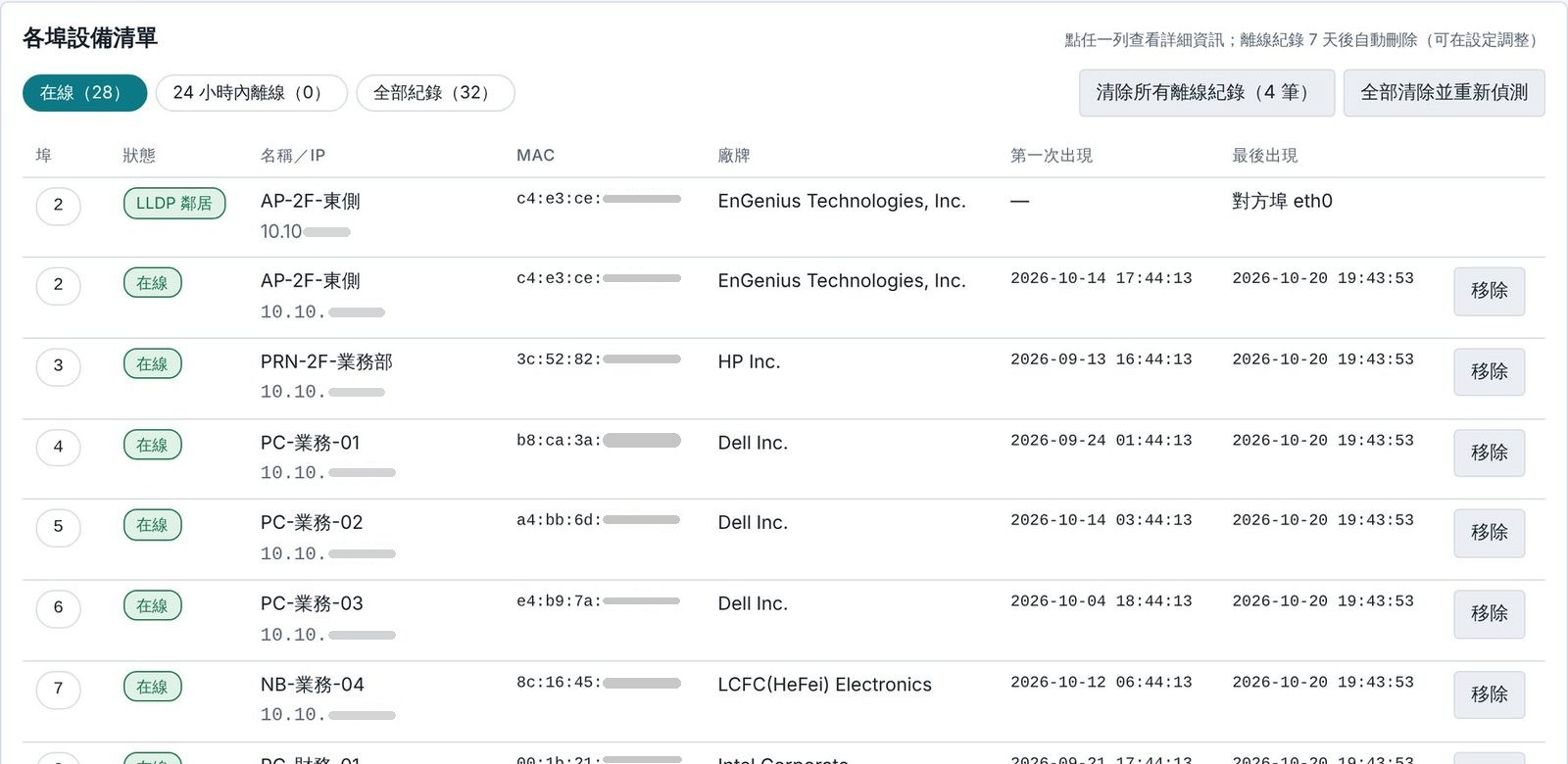Click the HP Inc. vendor cell
Viewport: 1568px width, 764px height.
(x=749, y=362)
